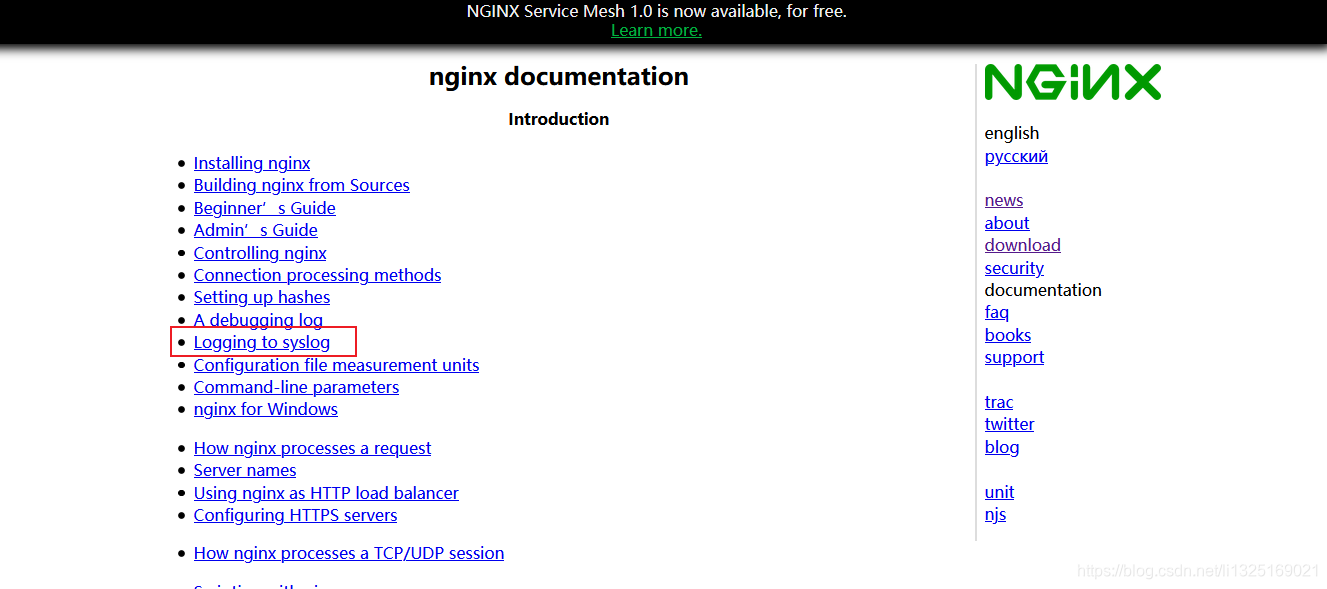Open How nginx processes a TCP/UDP session

349,553
